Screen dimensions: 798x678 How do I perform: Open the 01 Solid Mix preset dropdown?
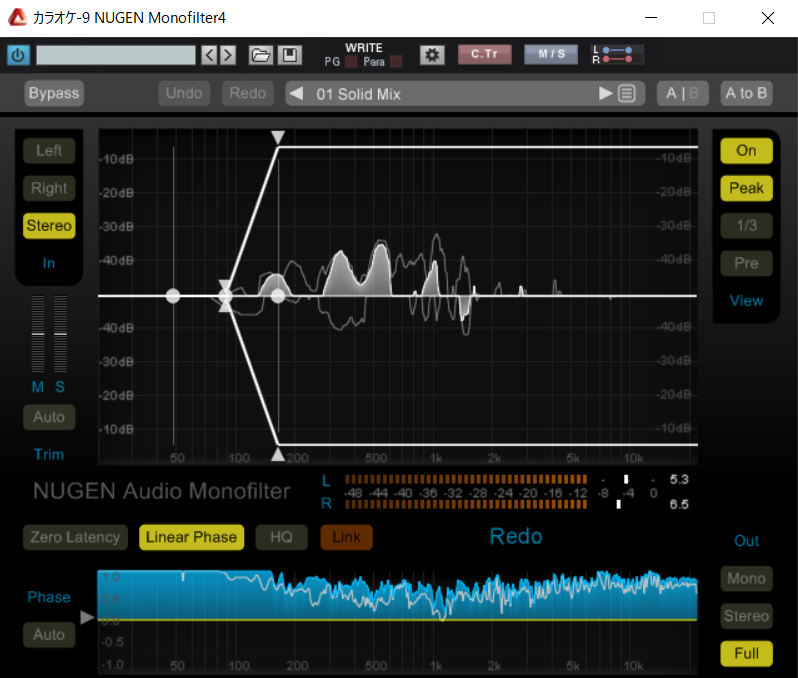450,94
